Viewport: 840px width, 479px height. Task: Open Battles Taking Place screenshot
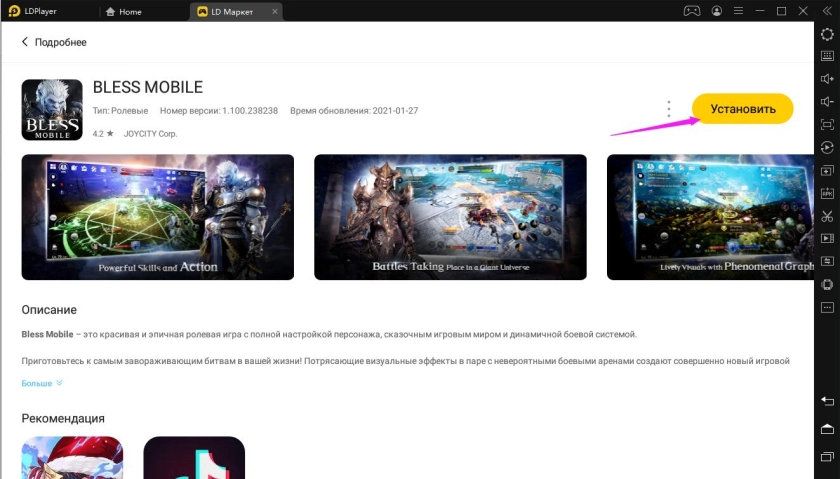coord(450,217)
